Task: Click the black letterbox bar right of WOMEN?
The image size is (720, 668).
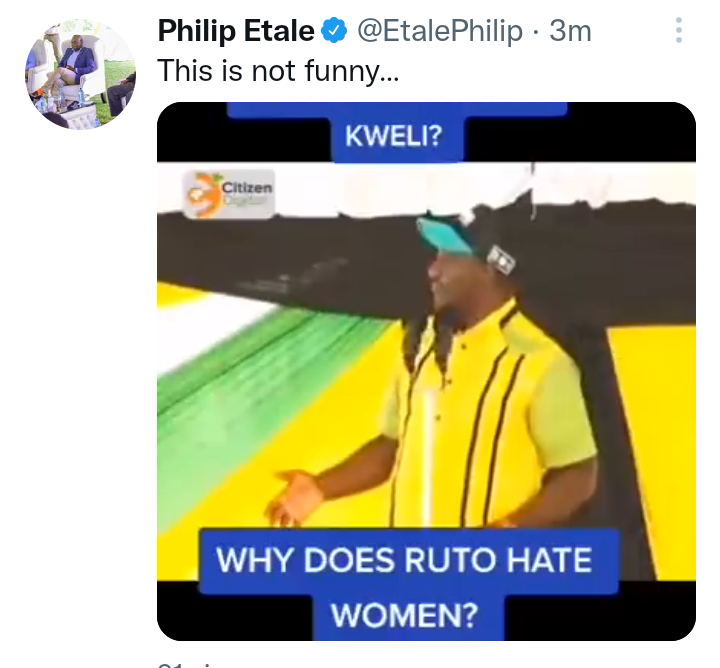Action: point(600,611)
